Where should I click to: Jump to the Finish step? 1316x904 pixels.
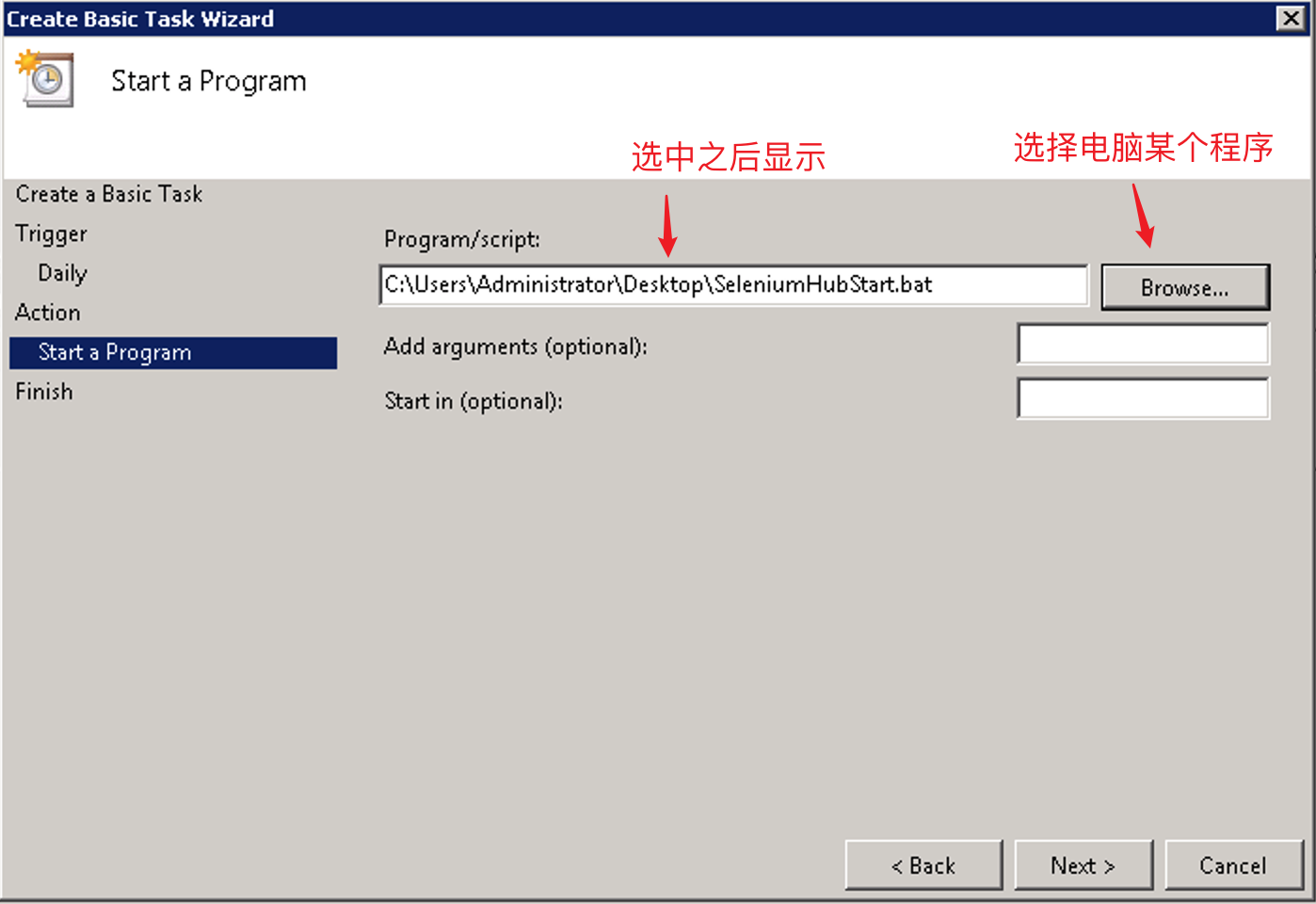click(x=43, y=392)
